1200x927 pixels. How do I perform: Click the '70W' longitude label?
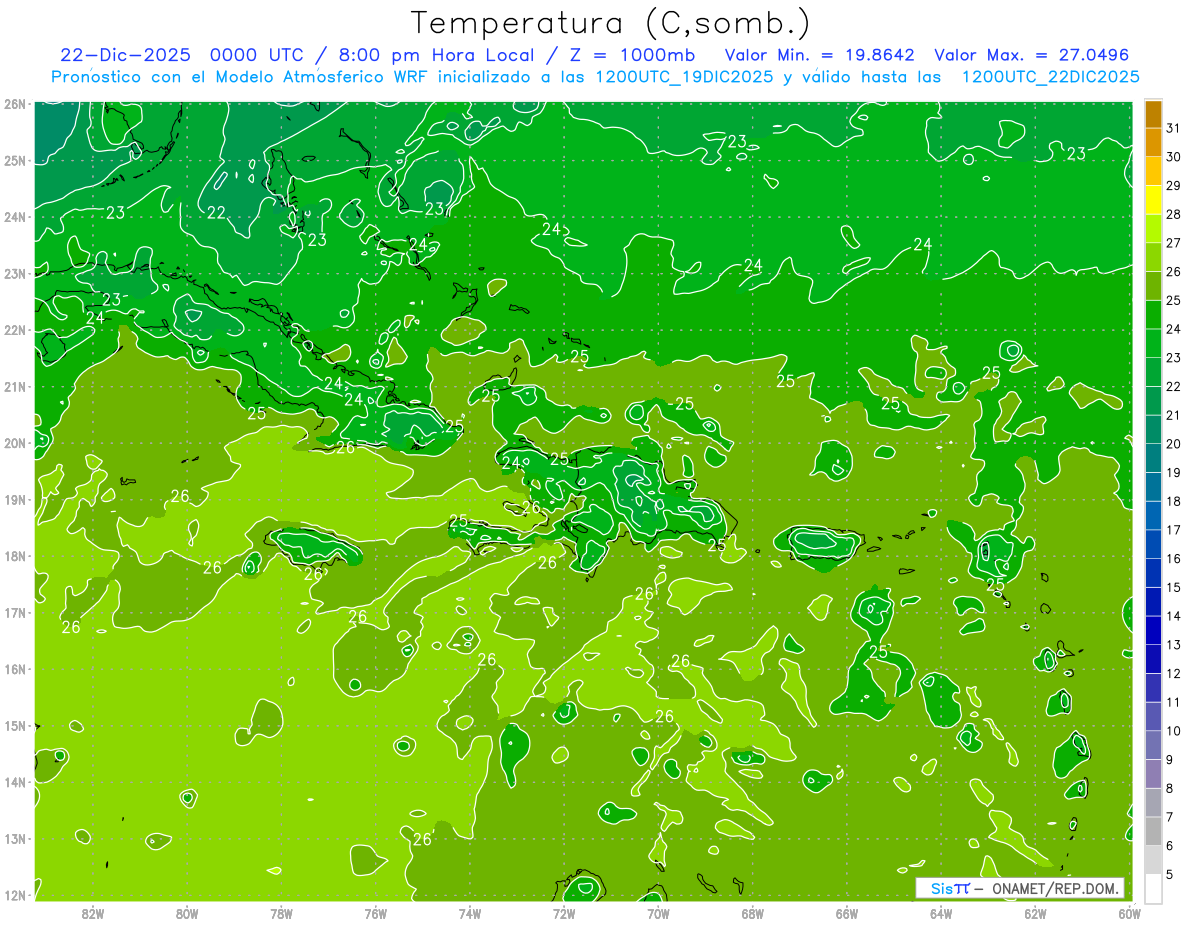(658, 913)
